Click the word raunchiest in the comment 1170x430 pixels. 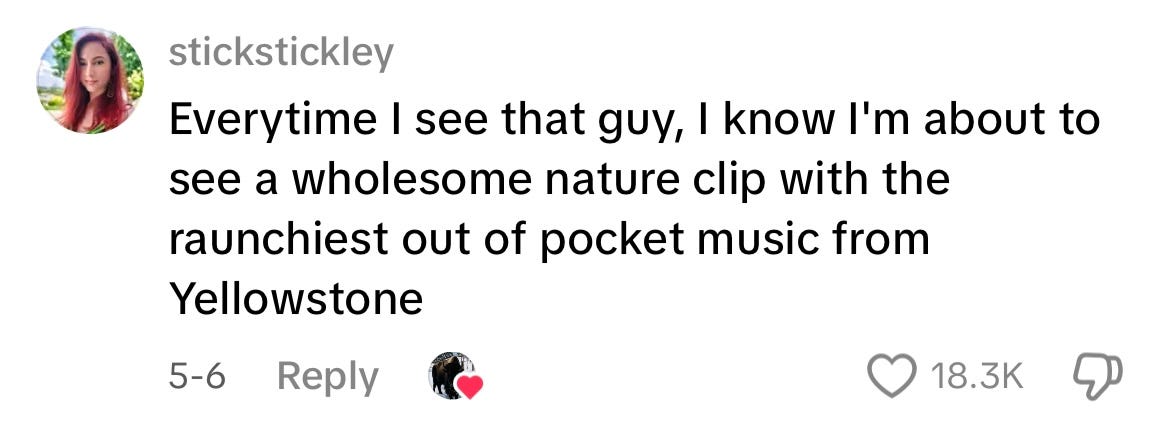(x=278, y=240)
